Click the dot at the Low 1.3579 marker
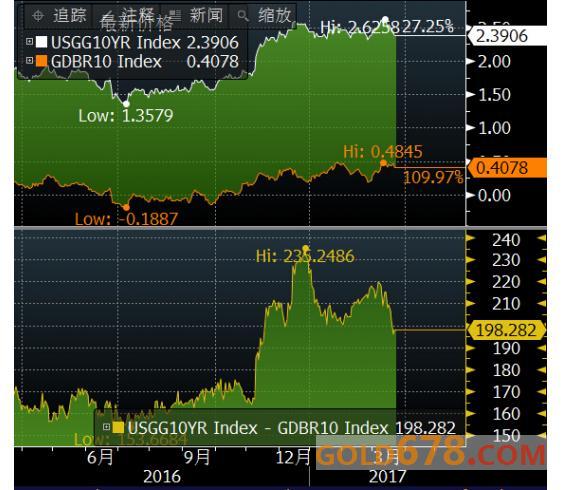Viewport: 562px width, 490px height. pyautogui.click(x=126, y=104)
